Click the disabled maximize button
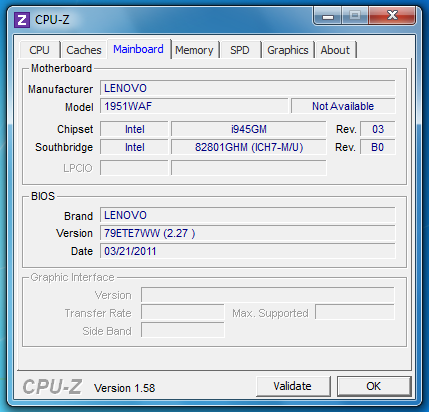Viewport: 429px width, 412px height. pyautogui.click(x=355, y=16)
